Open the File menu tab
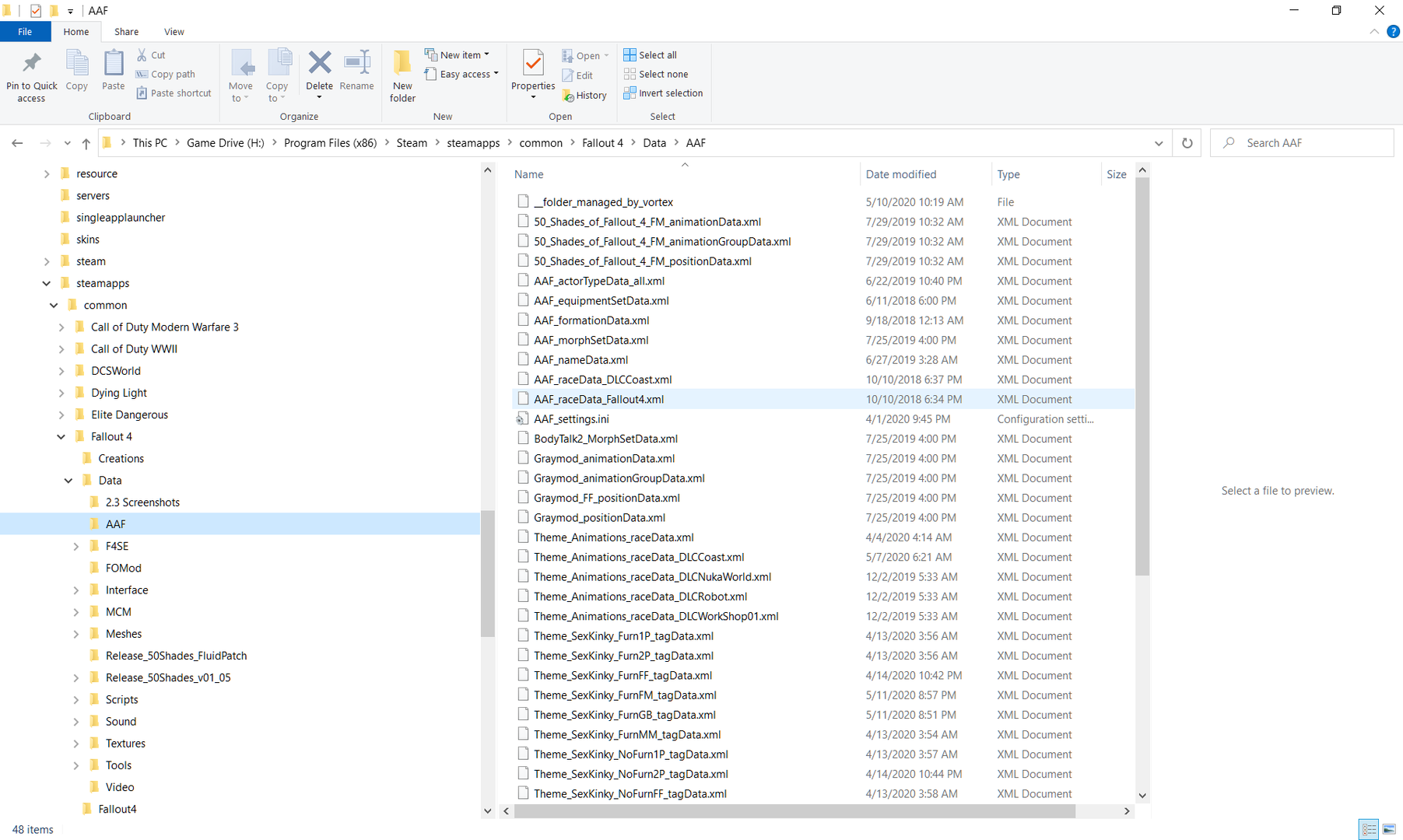Viewport: 1403px width, 840px height. [x=25, y=32]
